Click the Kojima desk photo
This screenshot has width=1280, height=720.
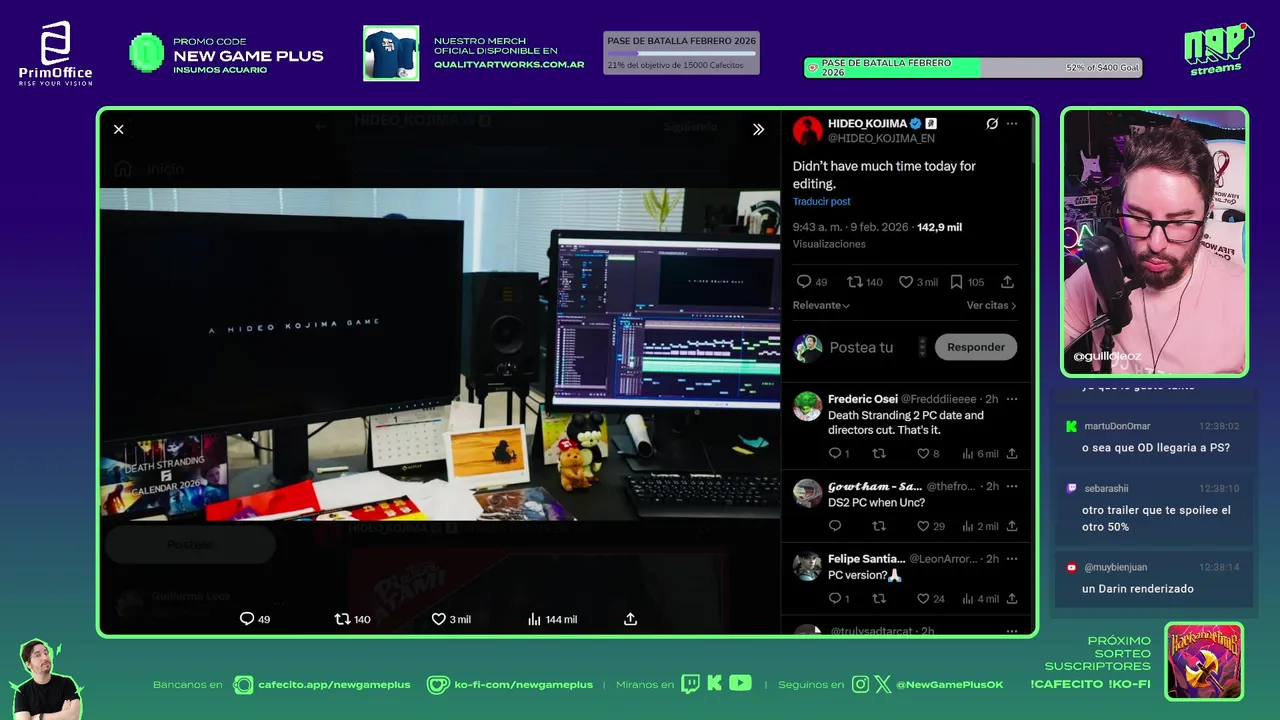coord(440,354)
